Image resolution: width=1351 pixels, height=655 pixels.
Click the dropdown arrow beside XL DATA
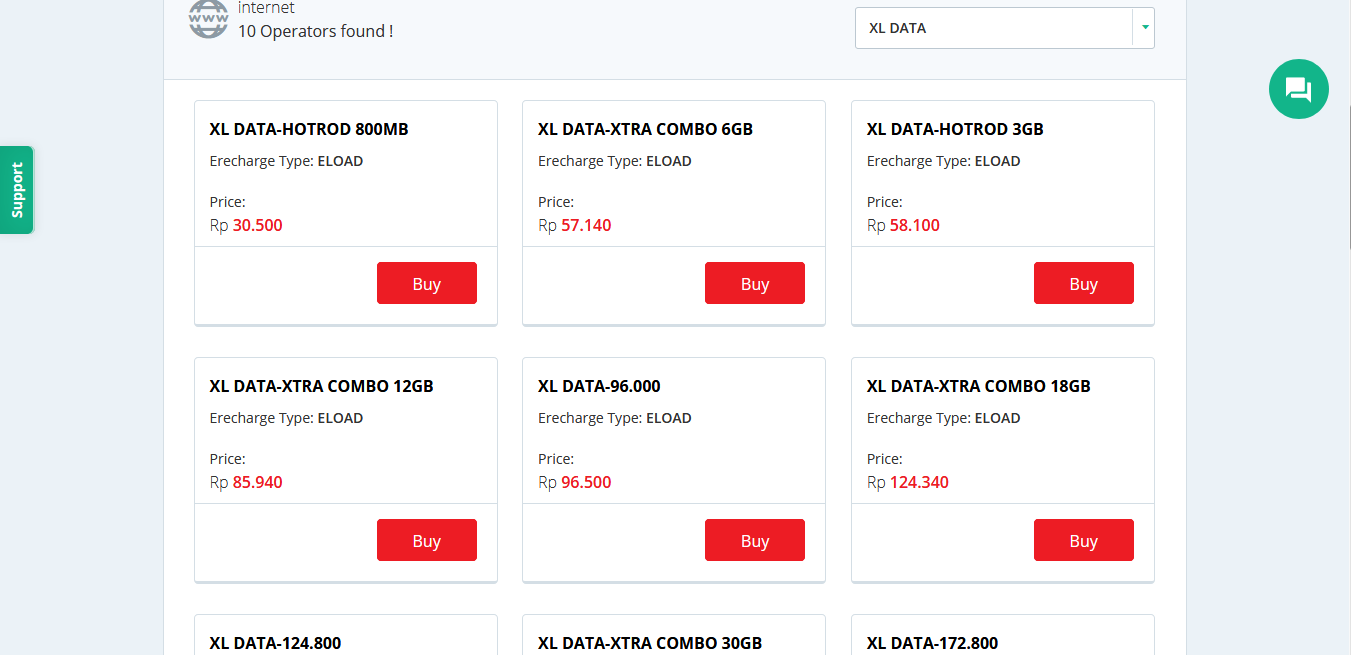(1144, 28)
